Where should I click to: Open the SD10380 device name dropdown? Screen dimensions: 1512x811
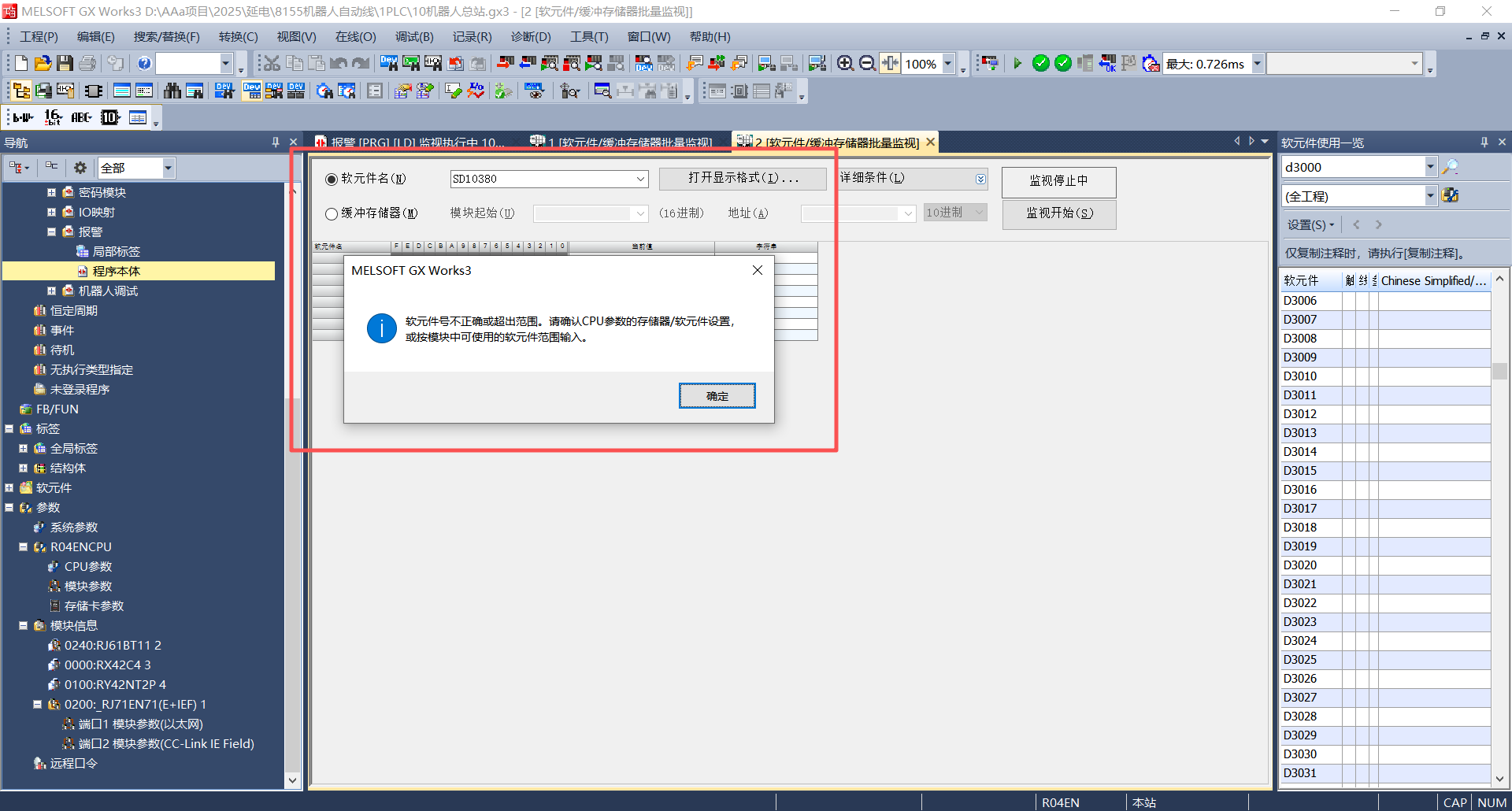(640, 180)
